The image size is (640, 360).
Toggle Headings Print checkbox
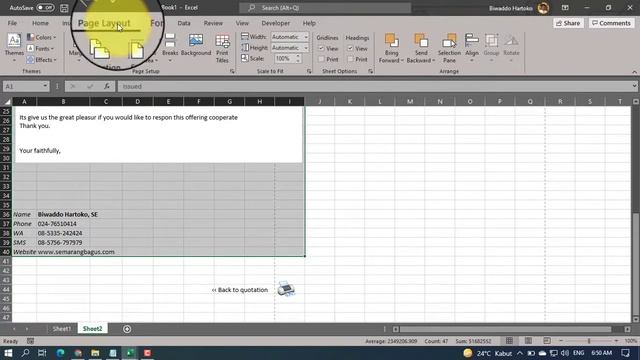350,59
